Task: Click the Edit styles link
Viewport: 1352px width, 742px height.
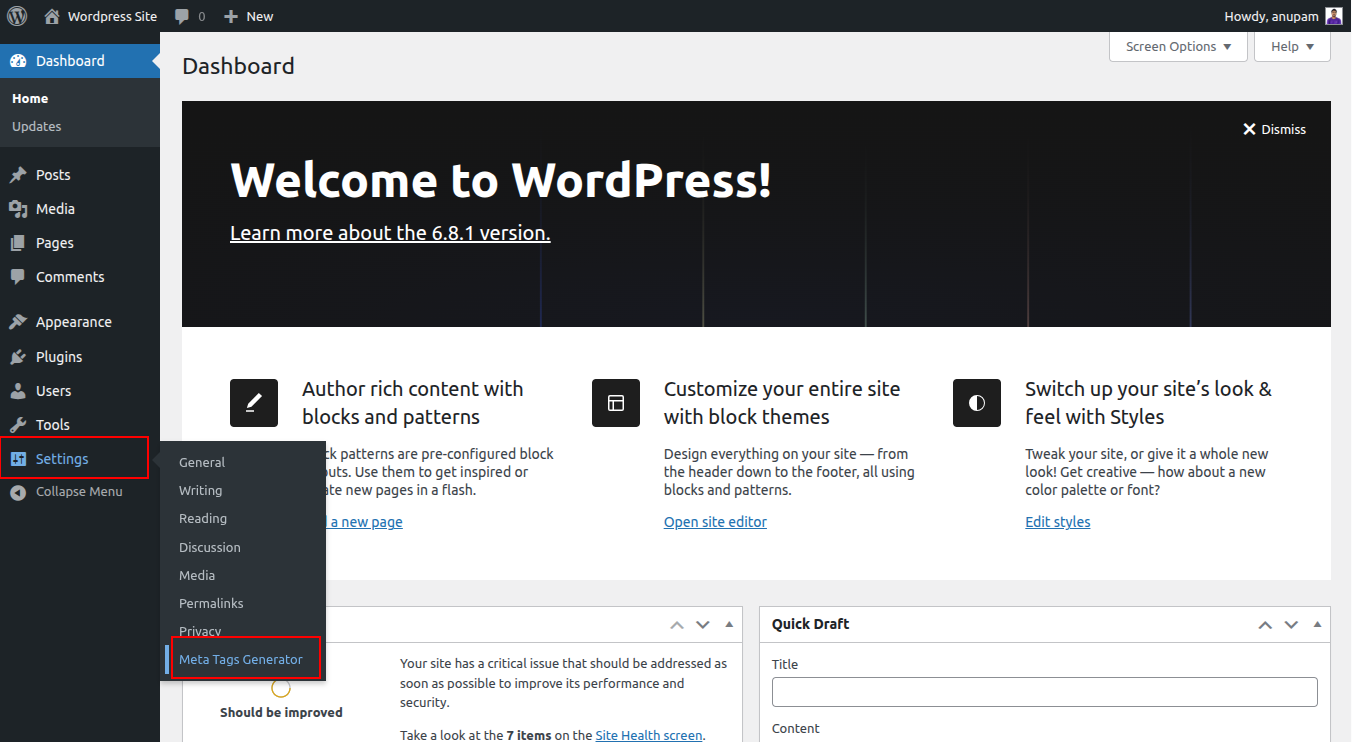Action: (x=1058, y=522)
